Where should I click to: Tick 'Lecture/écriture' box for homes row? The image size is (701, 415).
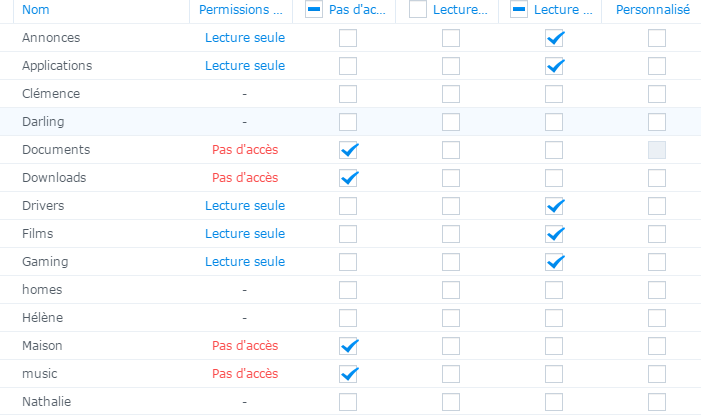[x=452, y=290]
